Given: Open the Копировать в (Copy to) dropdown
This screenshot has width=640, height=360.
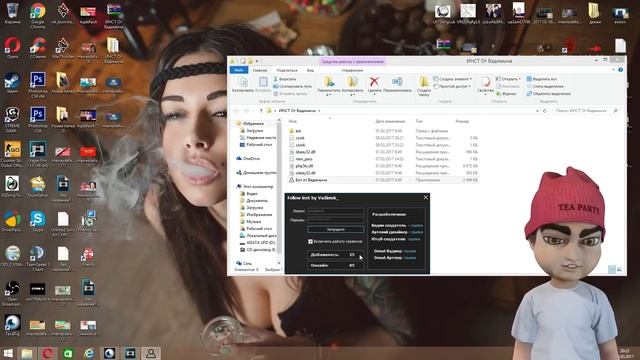Looking at the screenshot, I should tap(352, 86).
